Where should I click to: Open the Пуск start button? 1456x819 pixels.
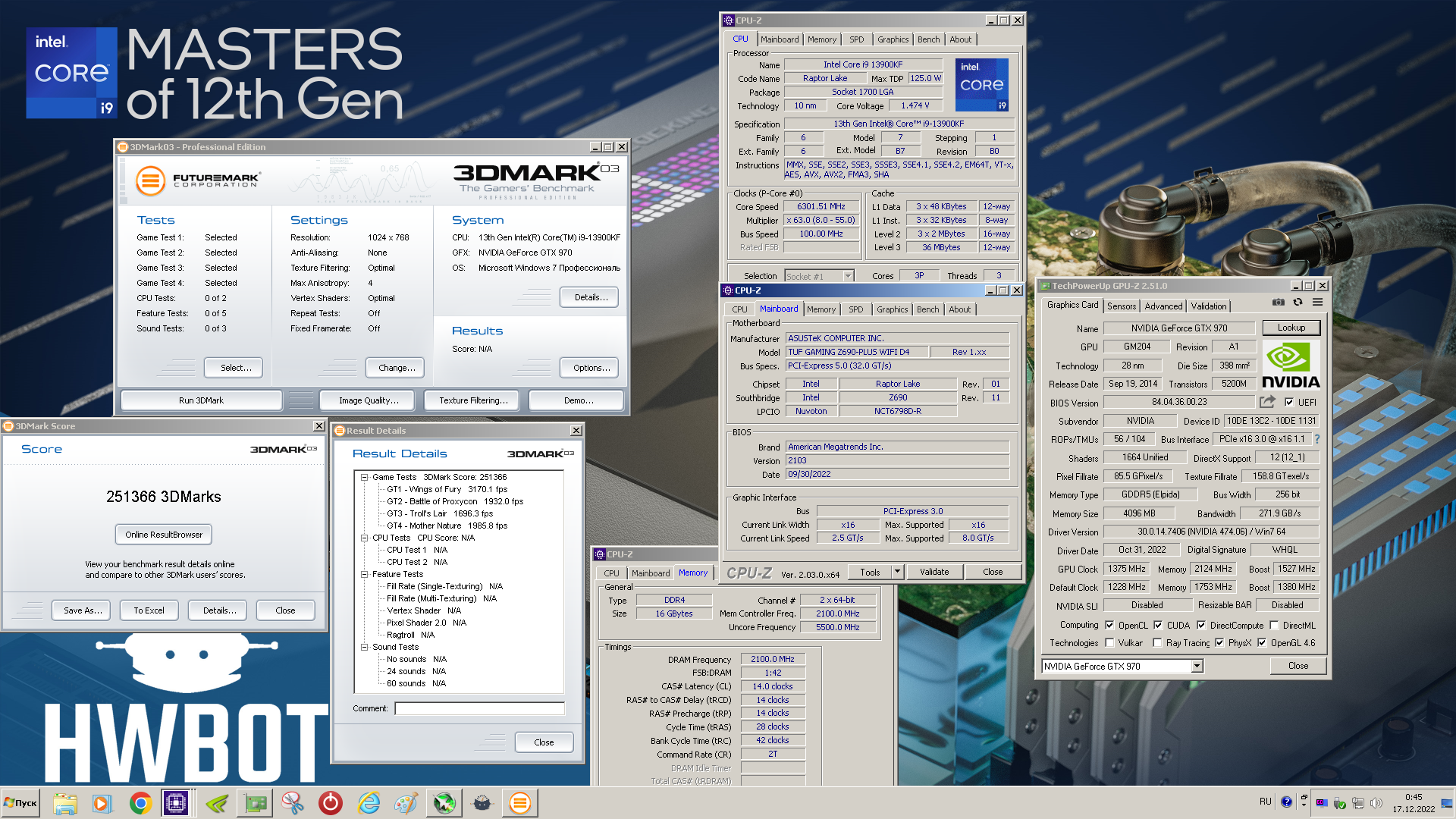(x=21, y=803)
